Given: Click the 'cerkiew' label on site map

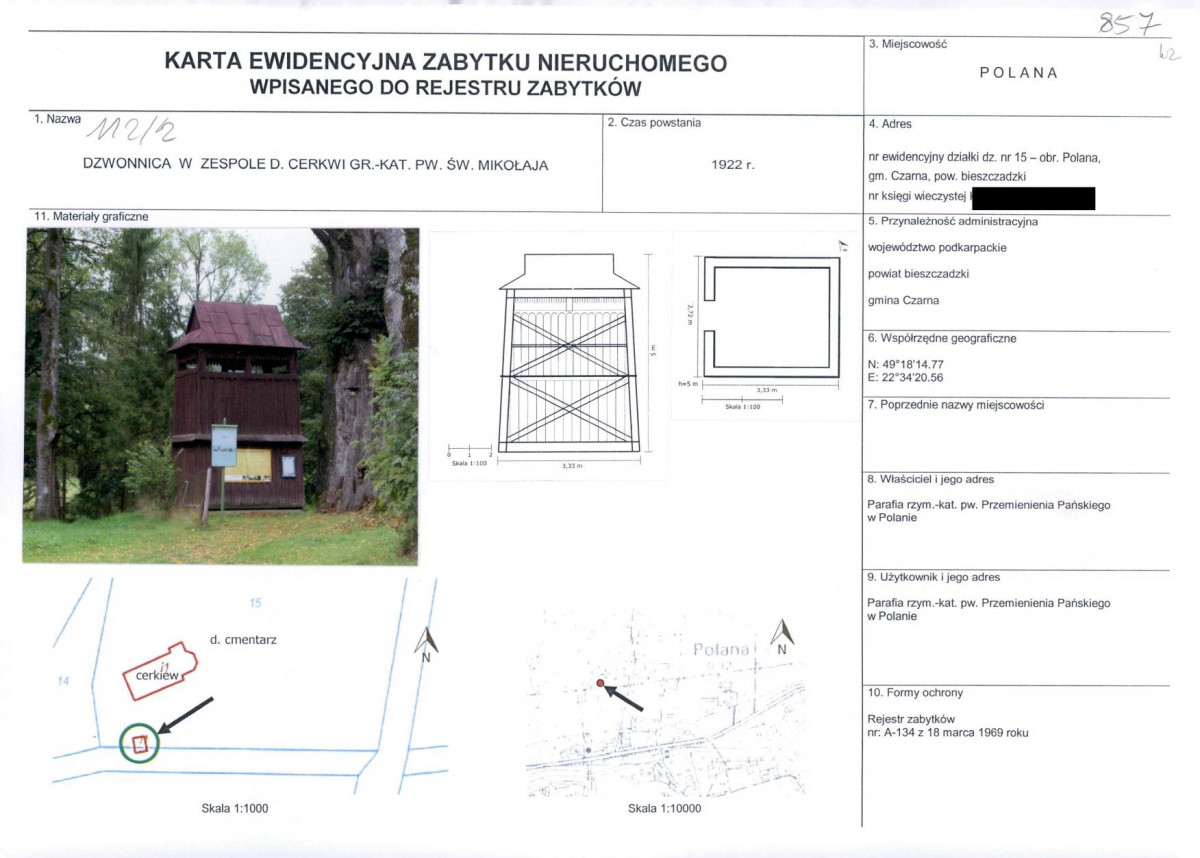Looking at the screenshot, I should pyautogui.click(x=156, y=676).
